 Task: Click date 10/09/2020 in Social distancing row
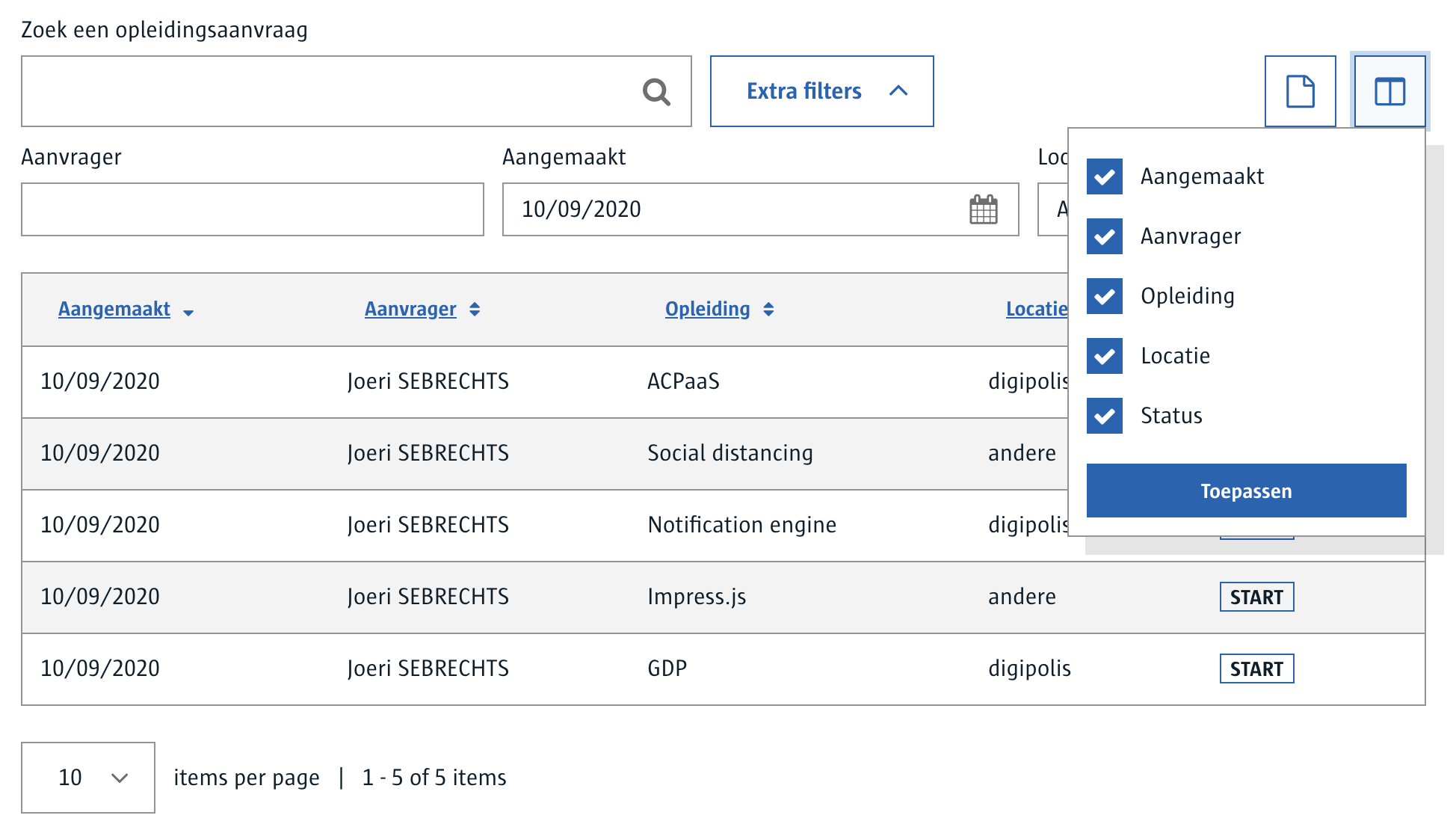tap(100, 453)
